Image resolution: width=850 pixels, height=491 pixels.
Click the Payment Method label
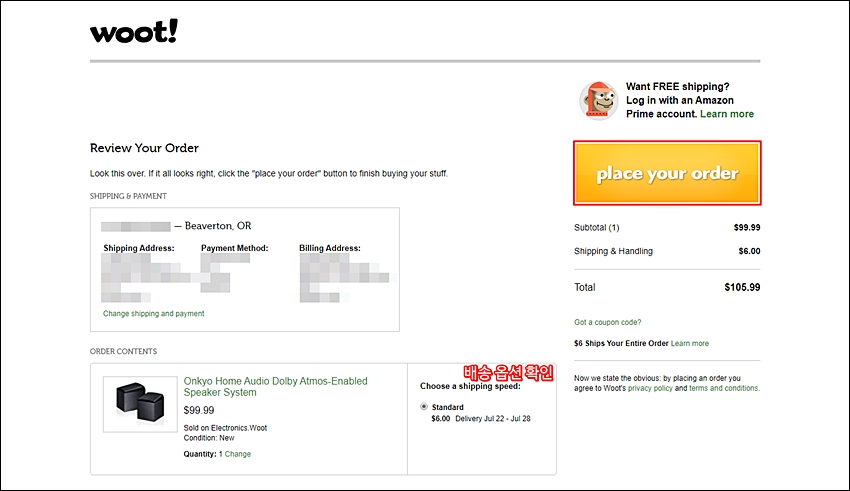click(x=235, y=248)
